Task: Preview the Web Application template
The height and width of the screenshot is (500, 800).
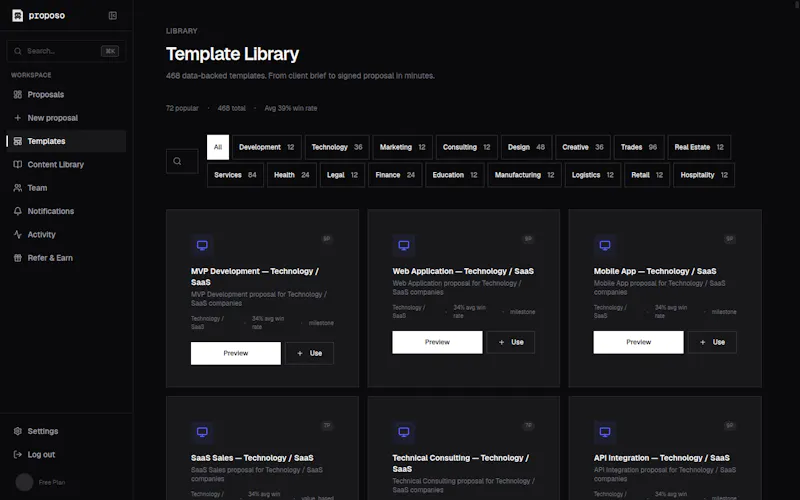Action: click(x=437, y=342)
